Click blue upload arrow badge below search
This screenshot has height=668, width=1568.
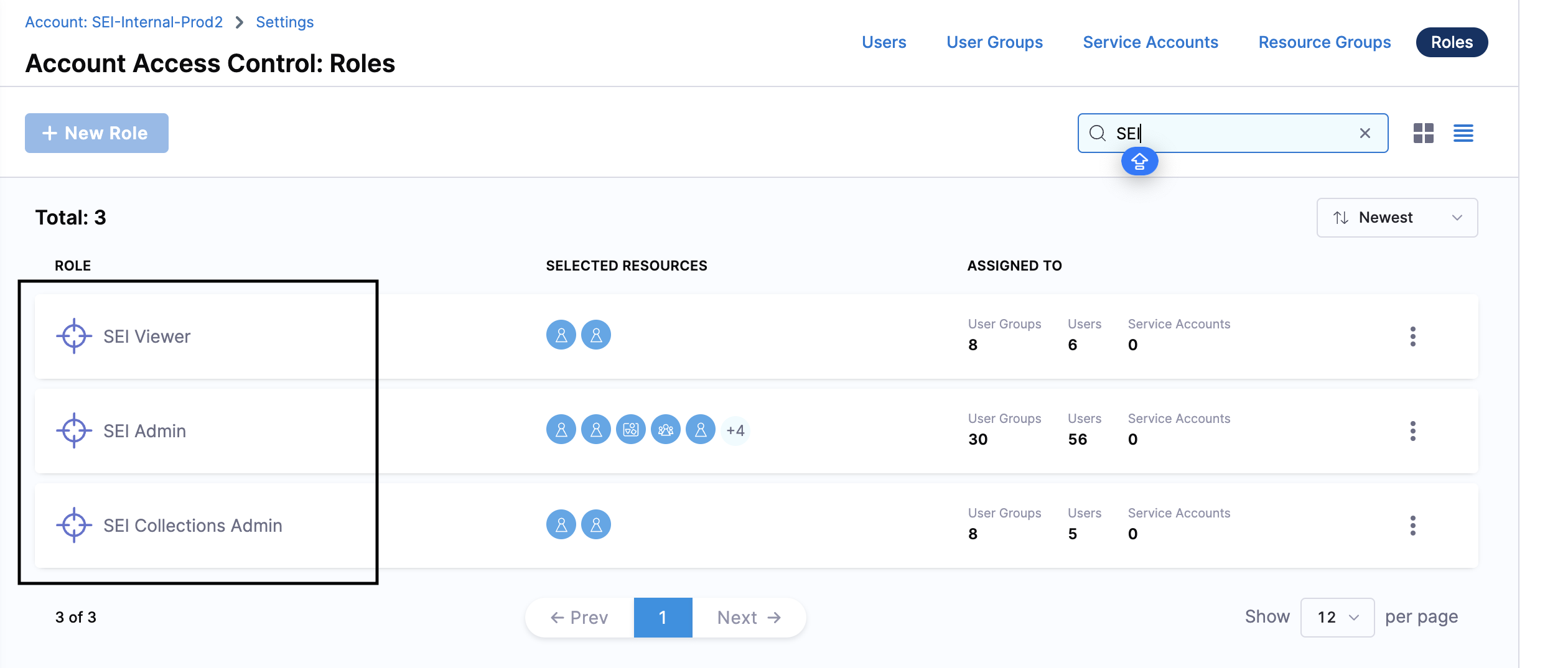click(1139, 162)
